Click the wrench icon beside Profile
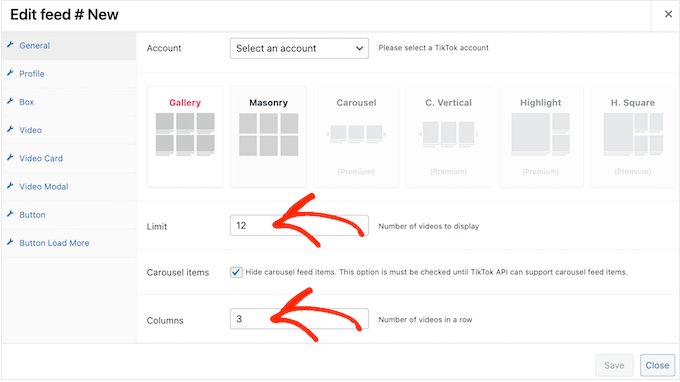The height and width of the screenshot is (382, 680). point(10,73)
